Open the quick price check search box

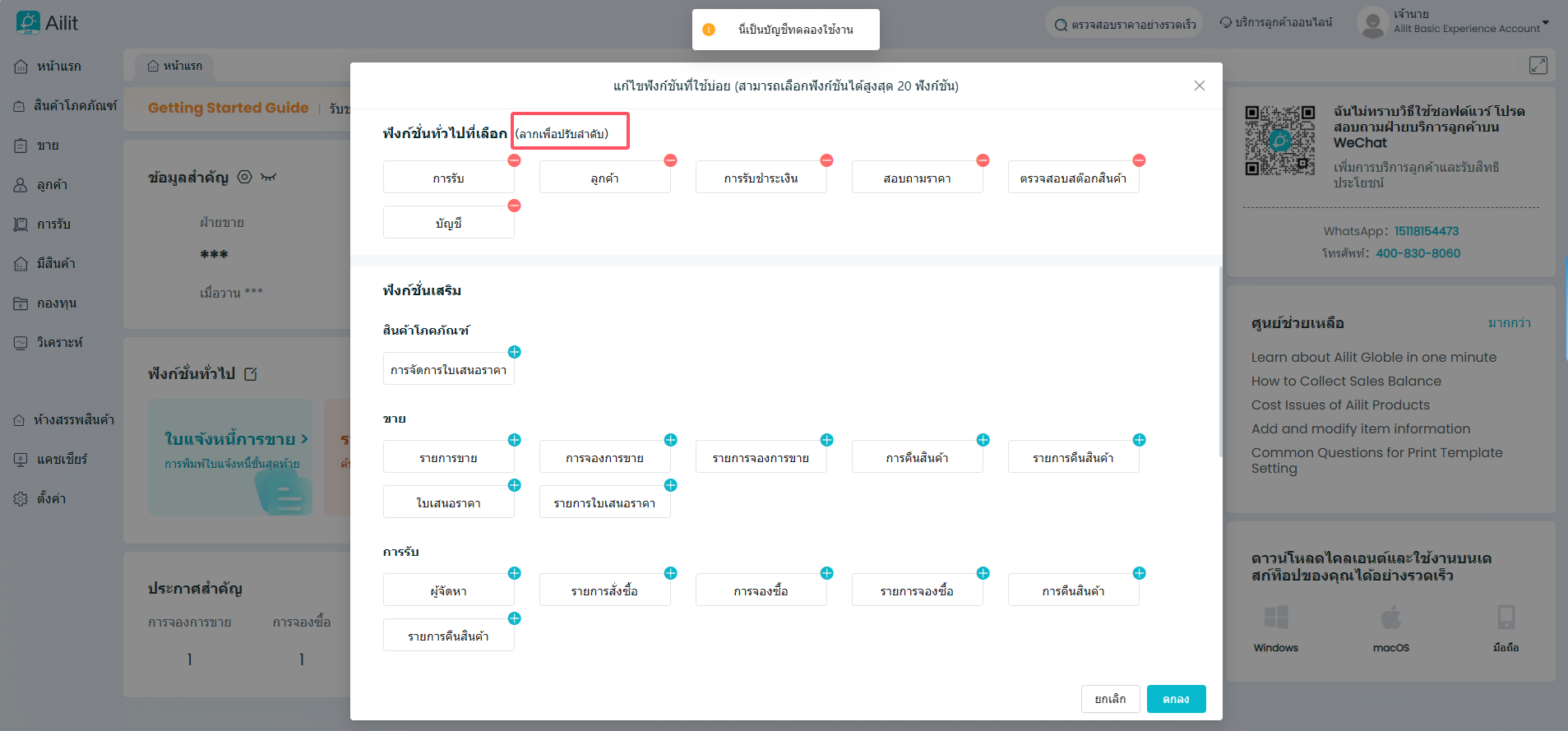click(x=1124, y=24)
